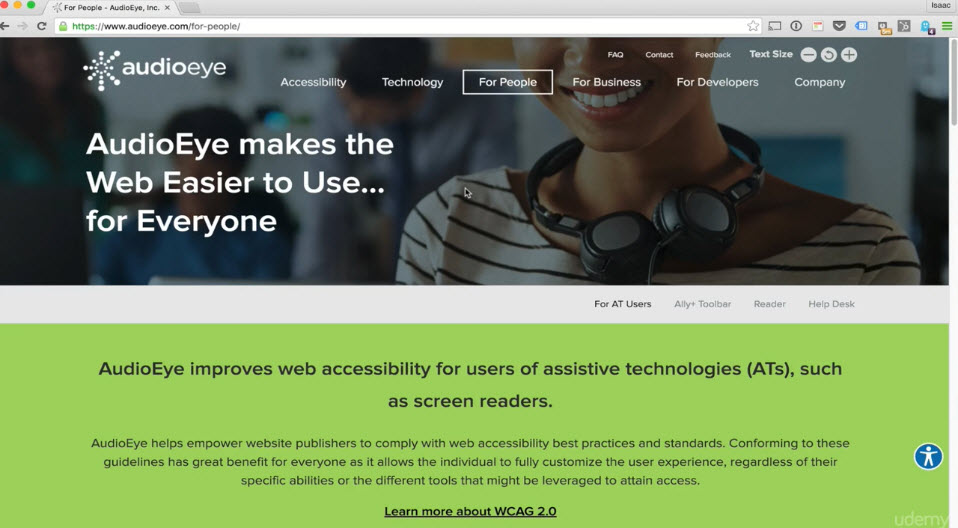Open the Technology nav menu
Screen dimensions: 958x528
(412, 82)
